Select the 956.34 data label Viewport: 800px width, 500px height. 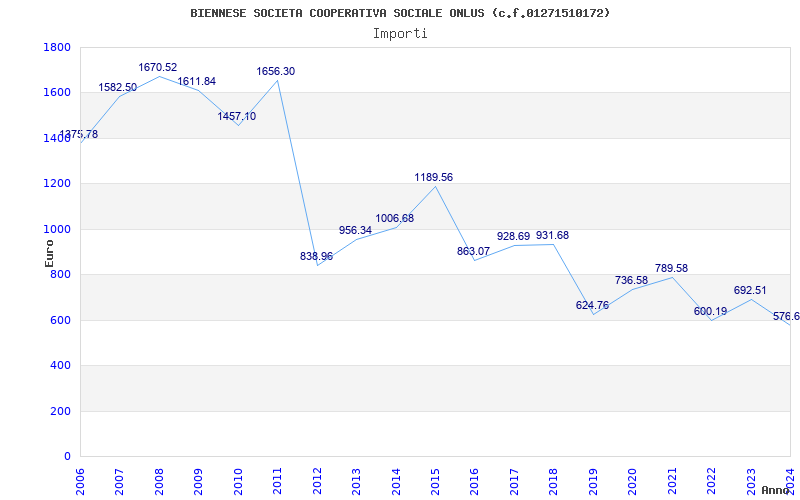(356, 230)
